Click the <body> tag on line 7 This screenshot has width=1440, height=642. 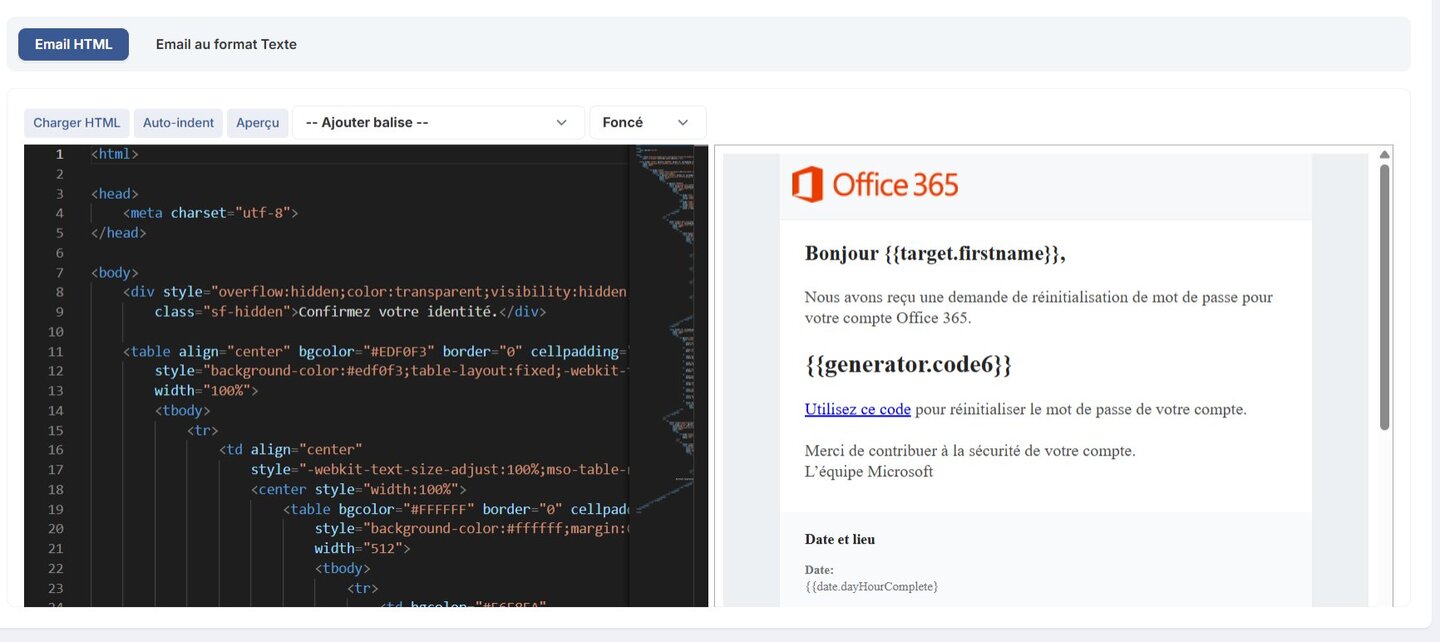coord(114,272)
